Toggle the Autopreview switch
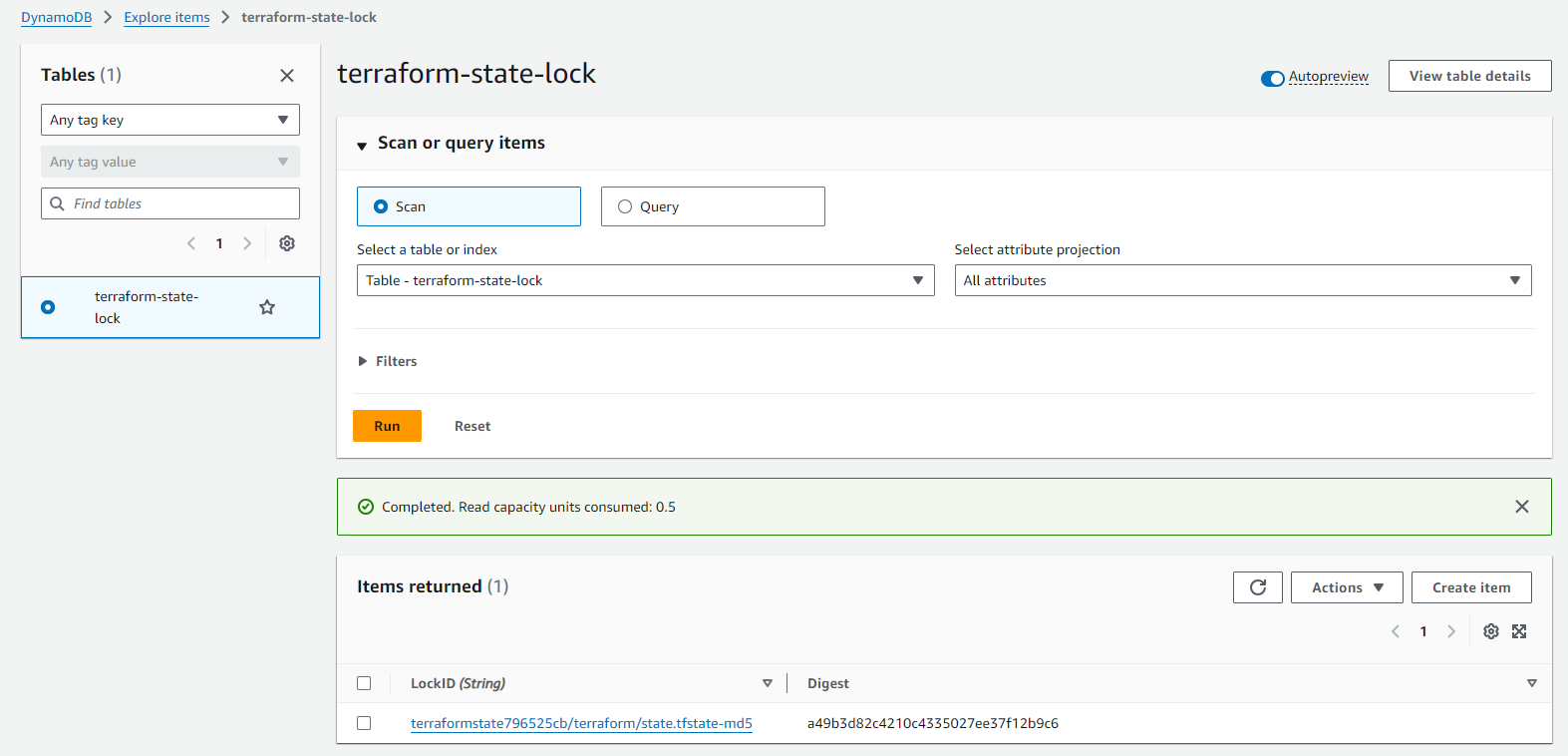The width and height of the screenshot is (1568, 756). pyautogui.click(x=1273, y=78)
